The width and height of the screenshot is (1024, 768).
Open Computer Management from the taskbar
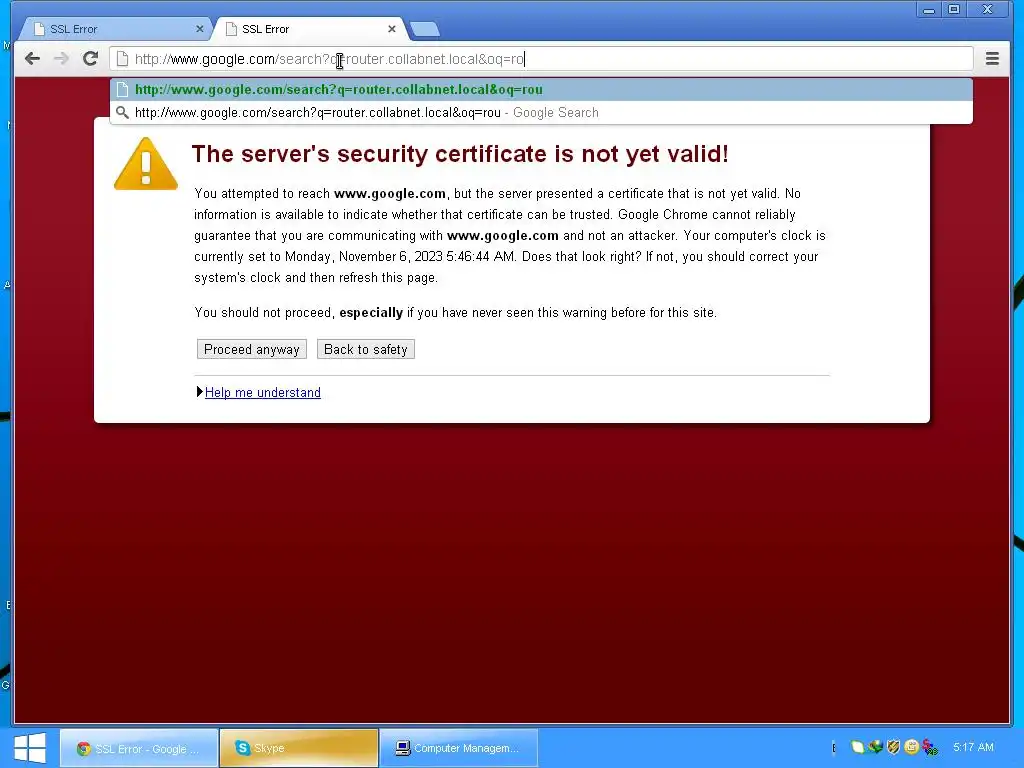pos(458,748)
